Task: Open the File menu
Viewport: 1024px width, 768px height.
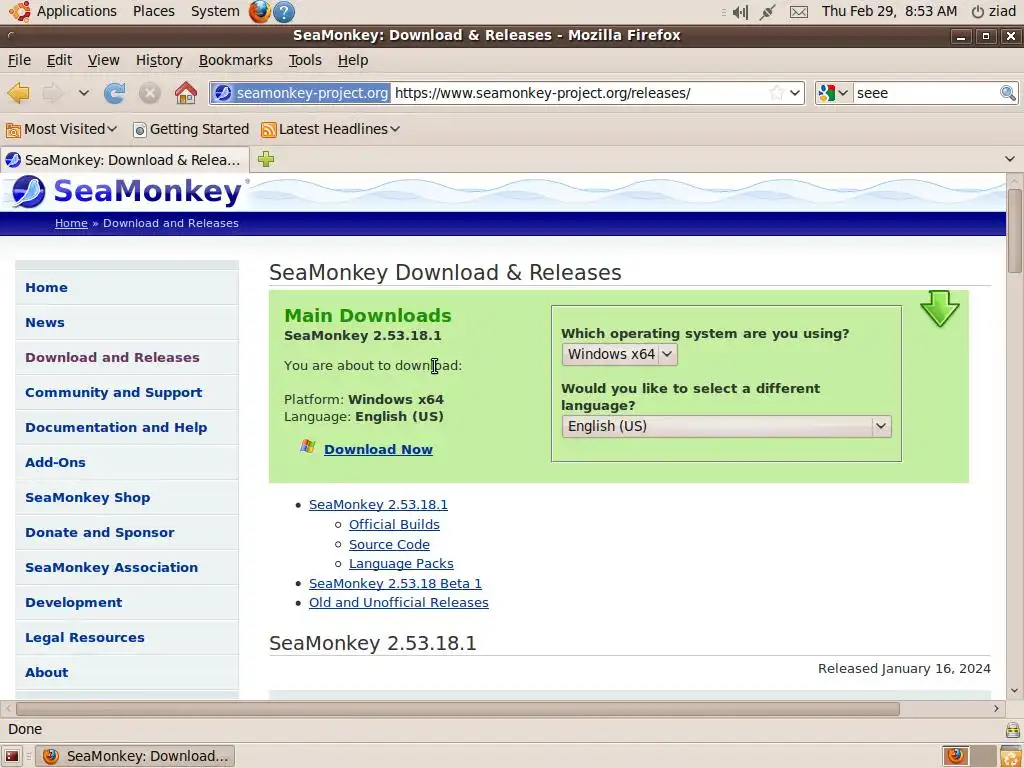Action: click(19, 60)
